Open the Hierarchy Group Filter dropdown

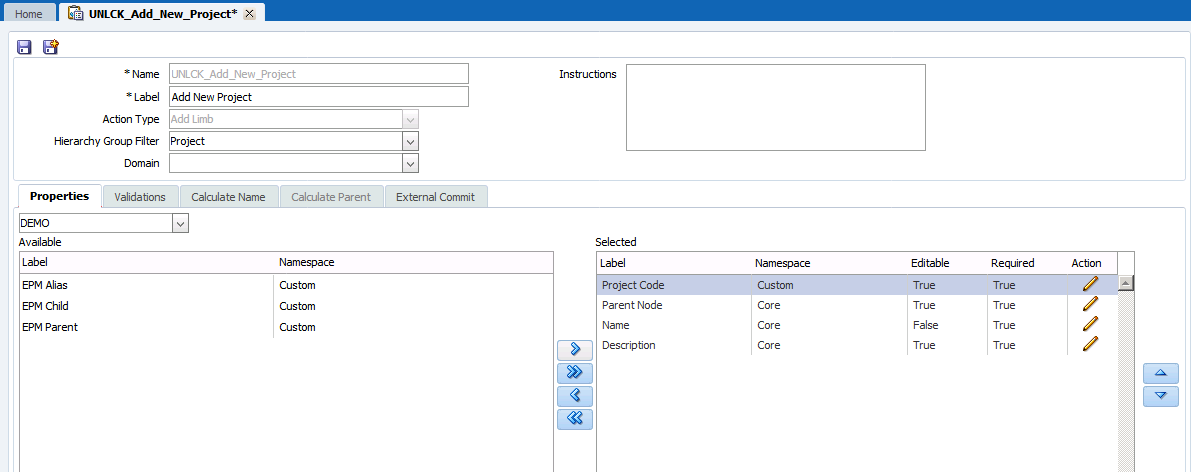(x=410, y=141)
